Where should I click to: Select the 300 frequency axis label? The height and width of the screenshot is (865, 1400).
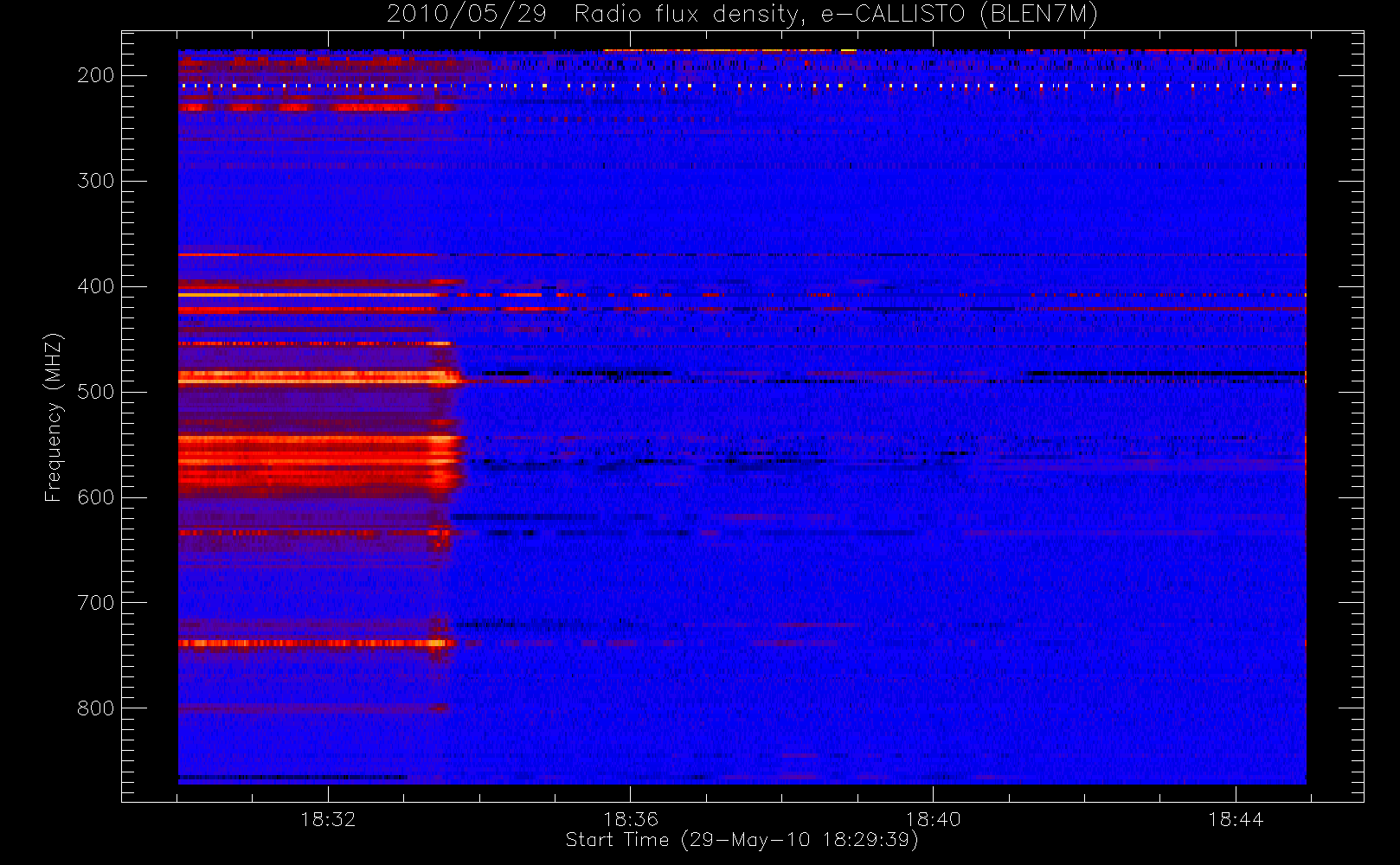pyautogui.click(x=95, y=181)
